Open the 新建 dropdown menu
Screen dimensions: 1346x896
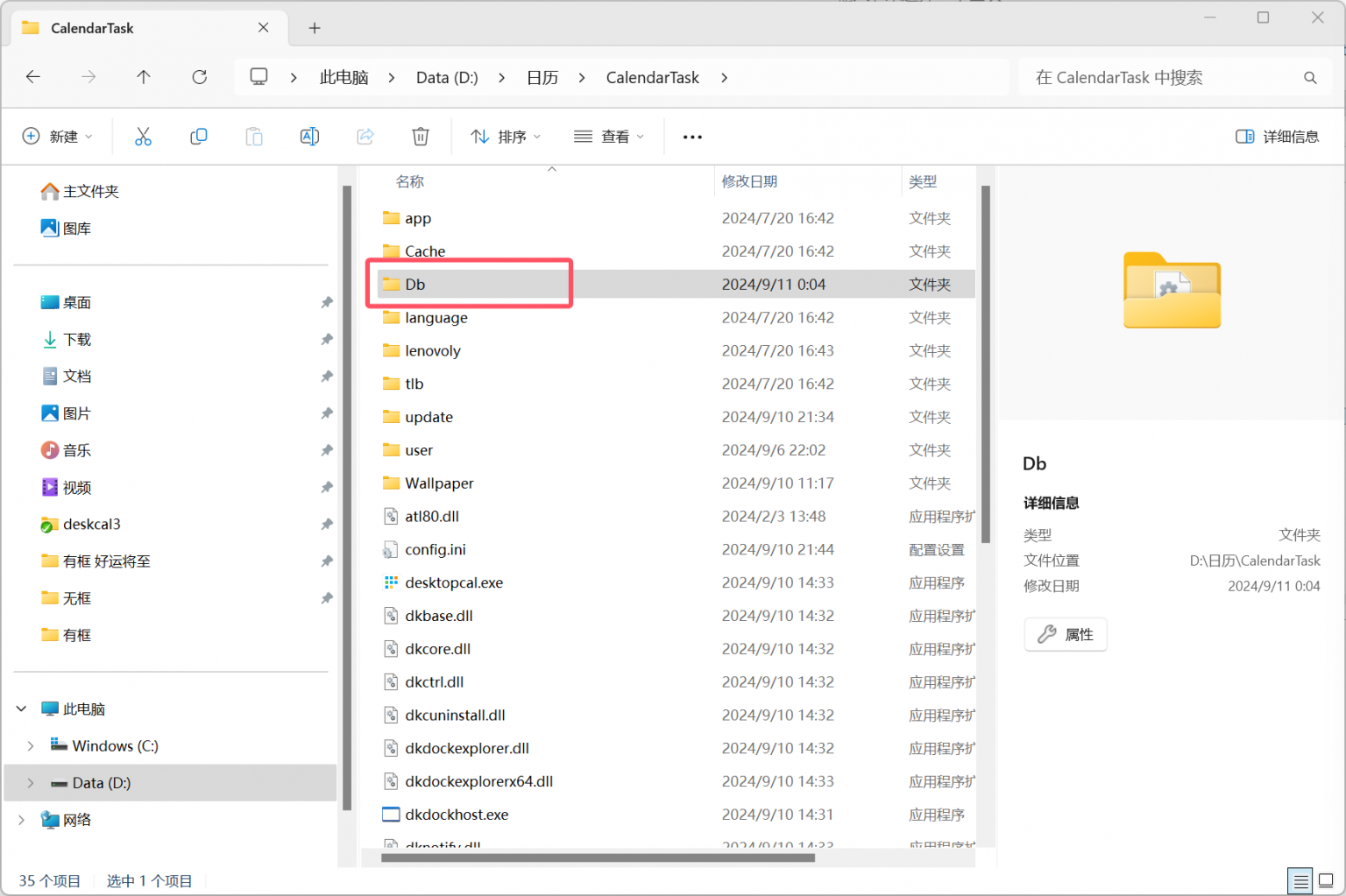point(58,137)
